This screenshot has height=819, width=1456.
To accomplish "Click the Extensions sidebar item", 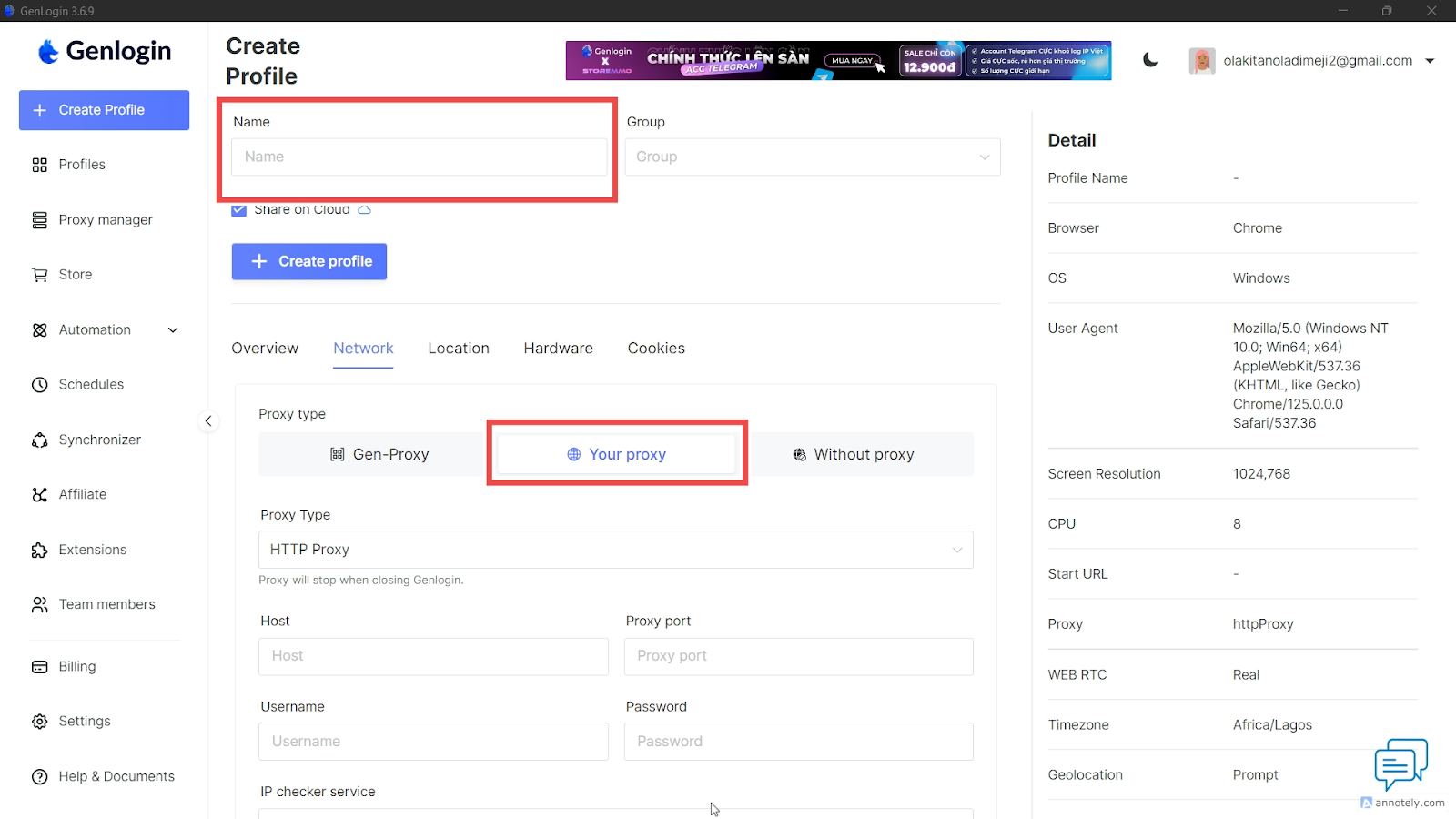I will 93,551.
